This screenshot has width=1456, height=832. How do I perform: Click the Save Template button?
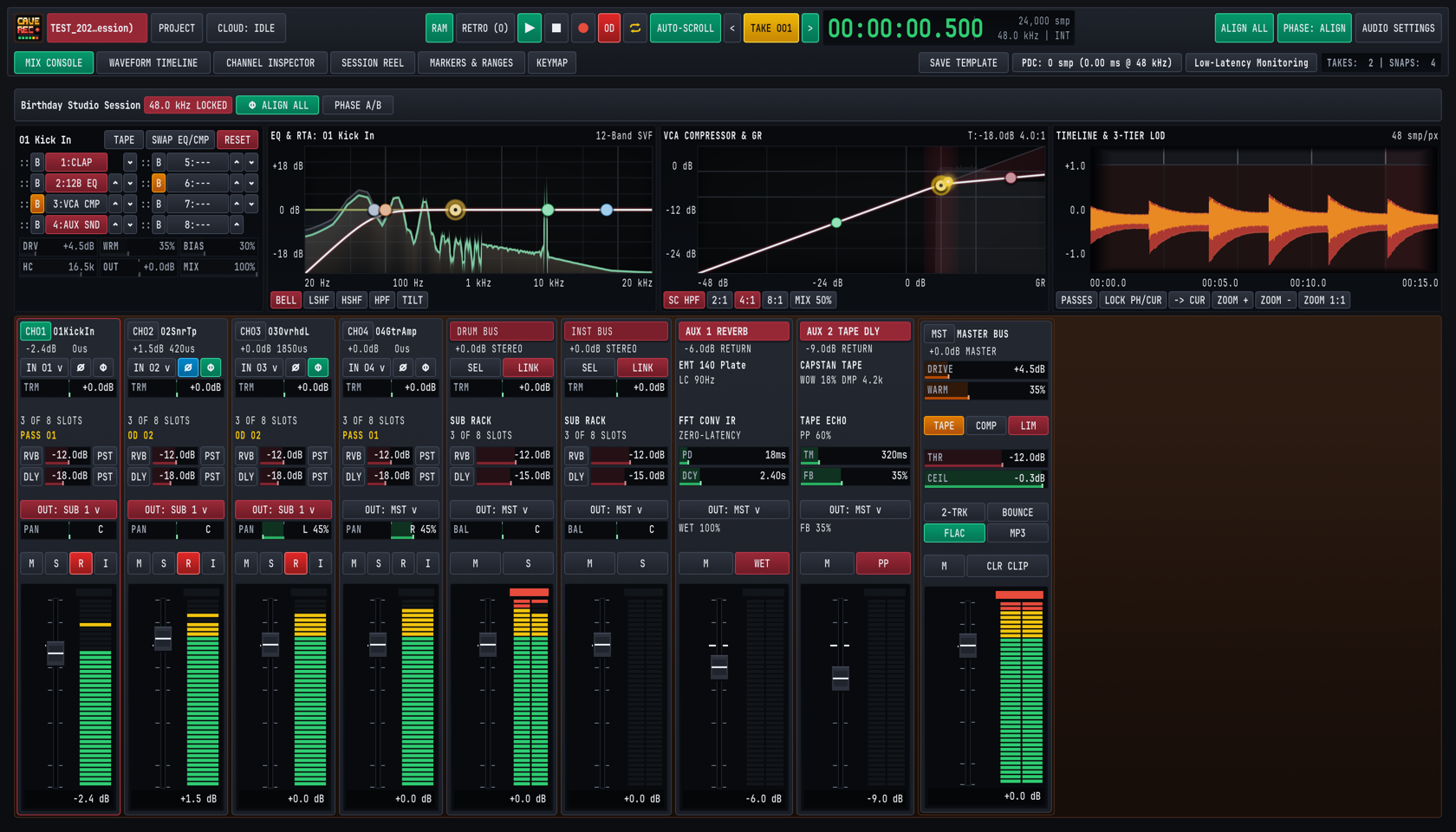click(964, 62)
